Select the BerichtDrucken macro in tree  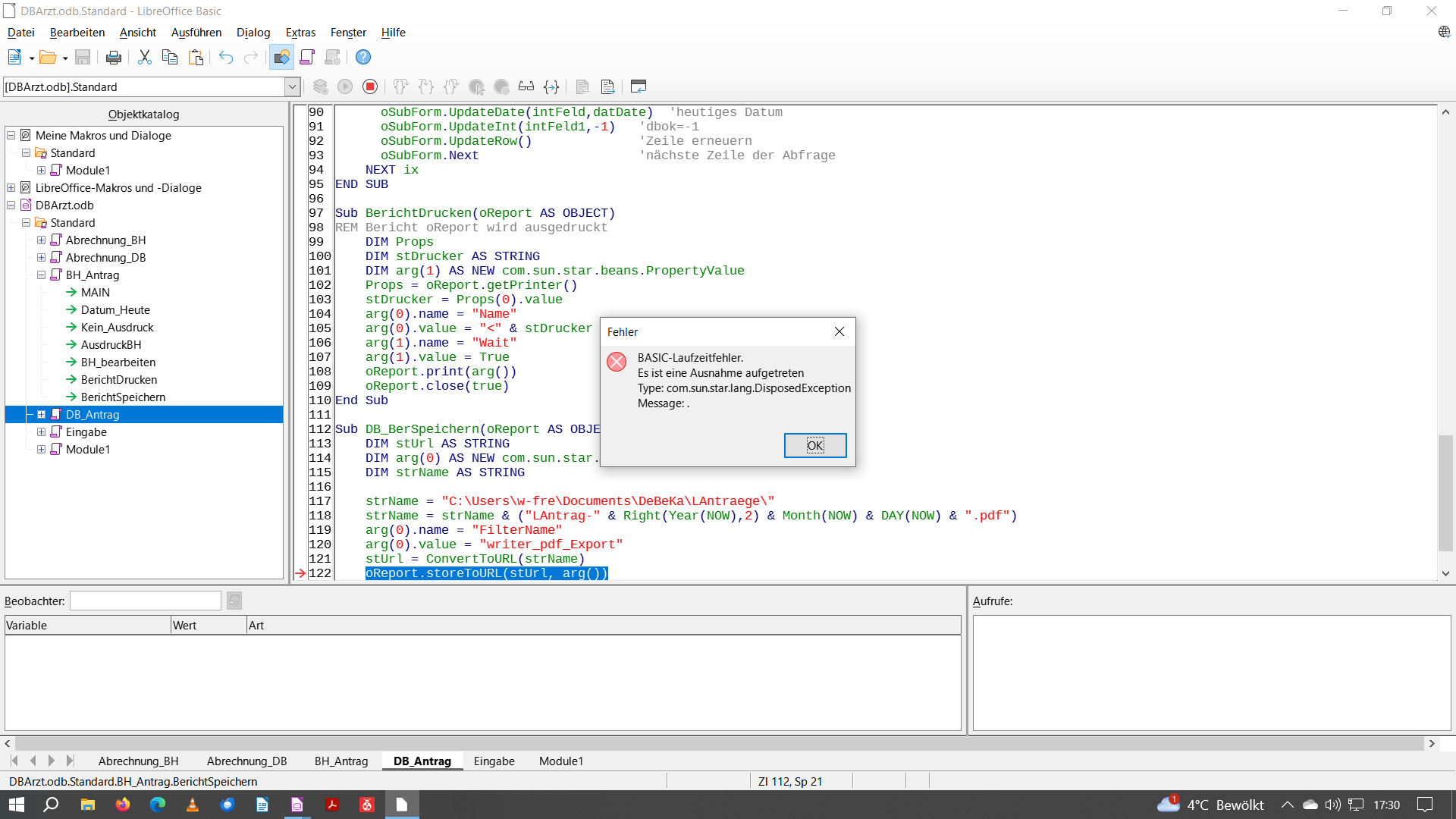[119, 380]
